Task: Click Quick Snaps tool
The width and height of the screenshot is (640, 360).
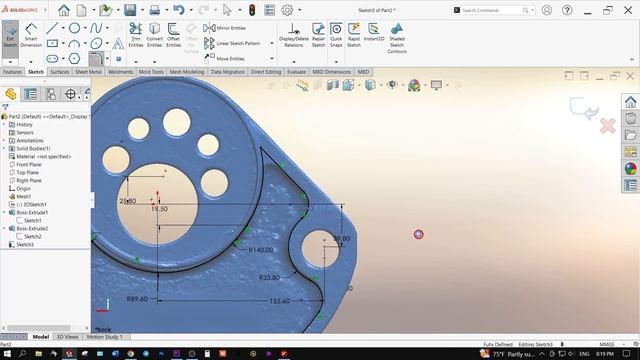Action: coord(336,35)
